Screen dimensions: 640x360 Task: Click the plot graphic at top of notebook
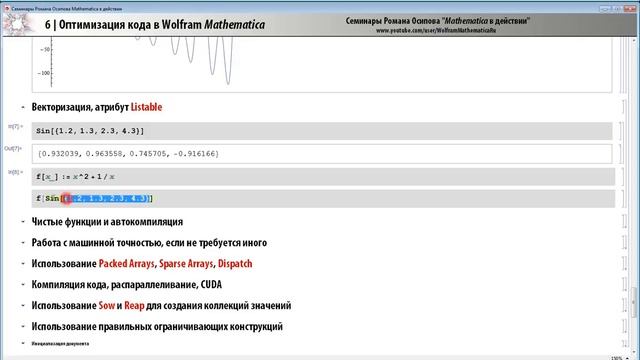(x=322, y=64)
